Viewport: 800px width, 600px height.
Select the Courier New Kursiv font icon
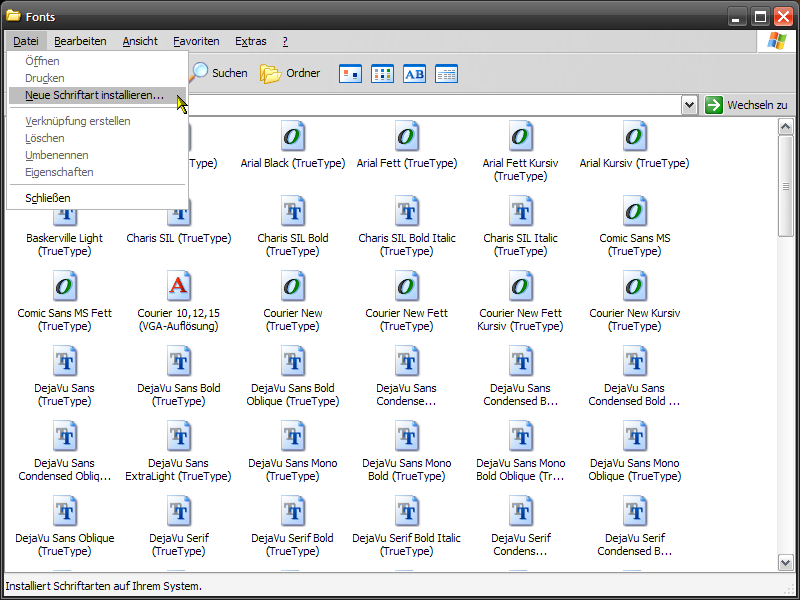[x=634, y=286]
